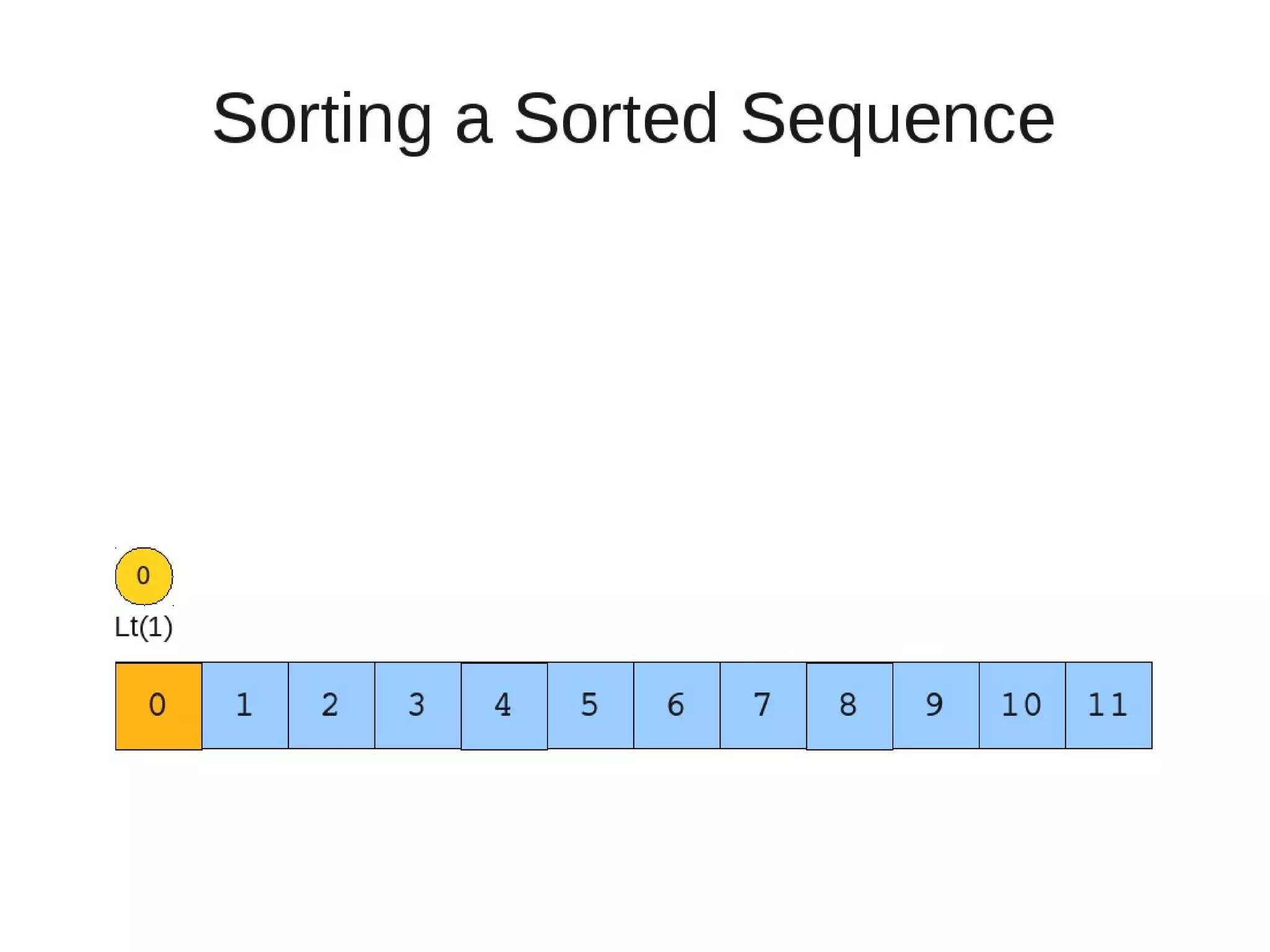Click the array cell containing 5
The width and height of the screenshot is (1270, 952).
coord(590,705)
